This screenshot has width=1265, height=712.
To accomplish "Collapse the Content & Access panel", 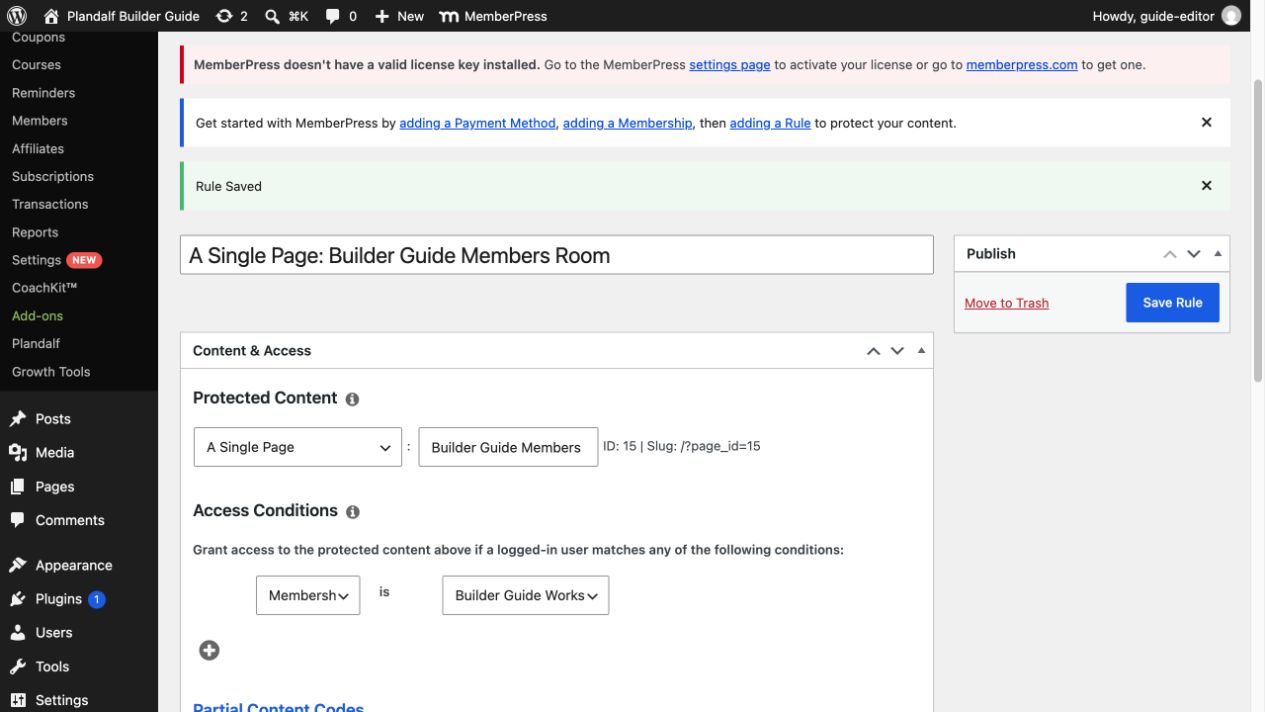I will [x=921, y=351].
